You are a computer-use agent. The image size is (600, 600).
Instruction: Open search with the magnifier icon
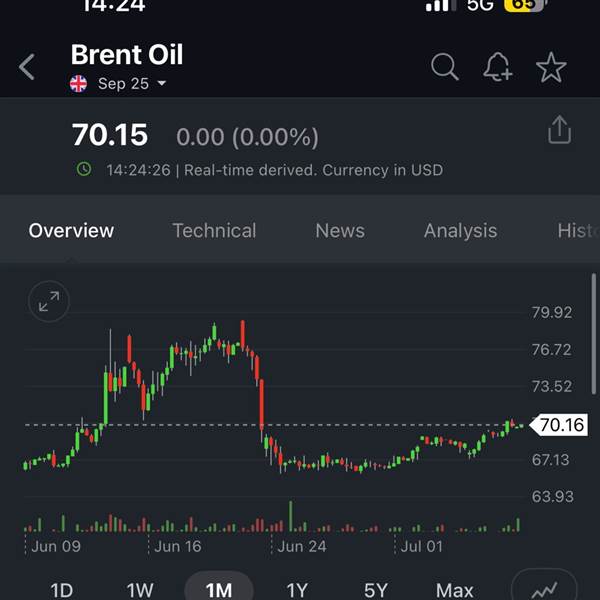click(444, 67)
